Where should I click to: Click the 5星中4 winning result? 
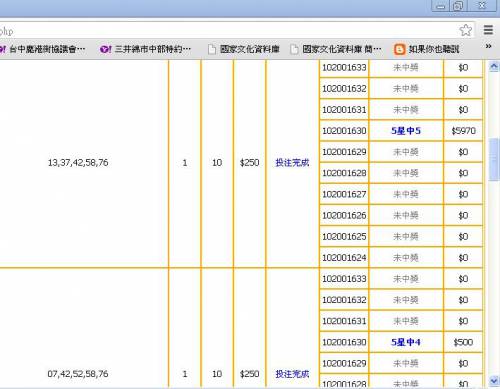coord(406,342)
